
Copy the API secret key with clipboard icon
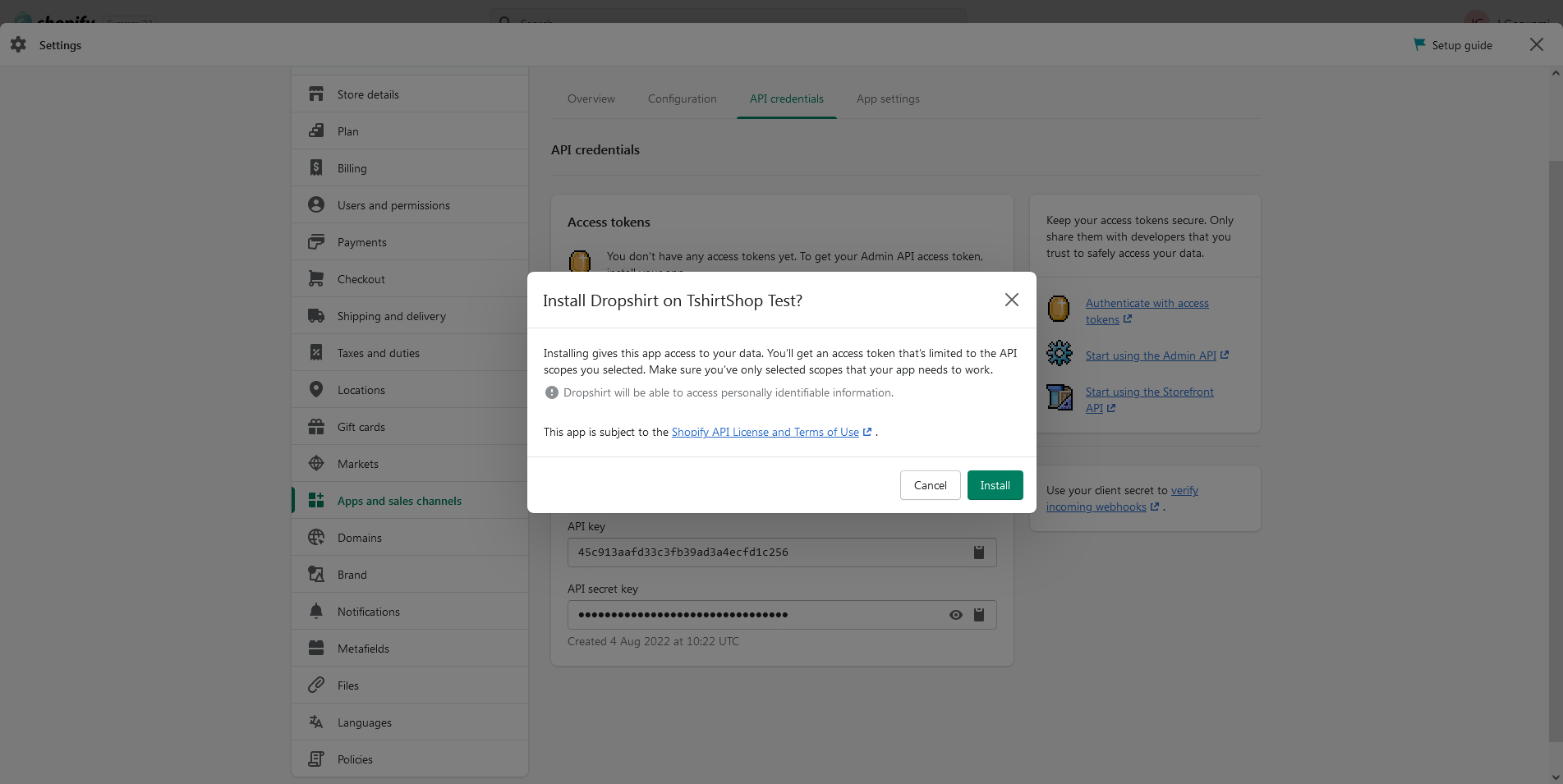pos(979,615)
